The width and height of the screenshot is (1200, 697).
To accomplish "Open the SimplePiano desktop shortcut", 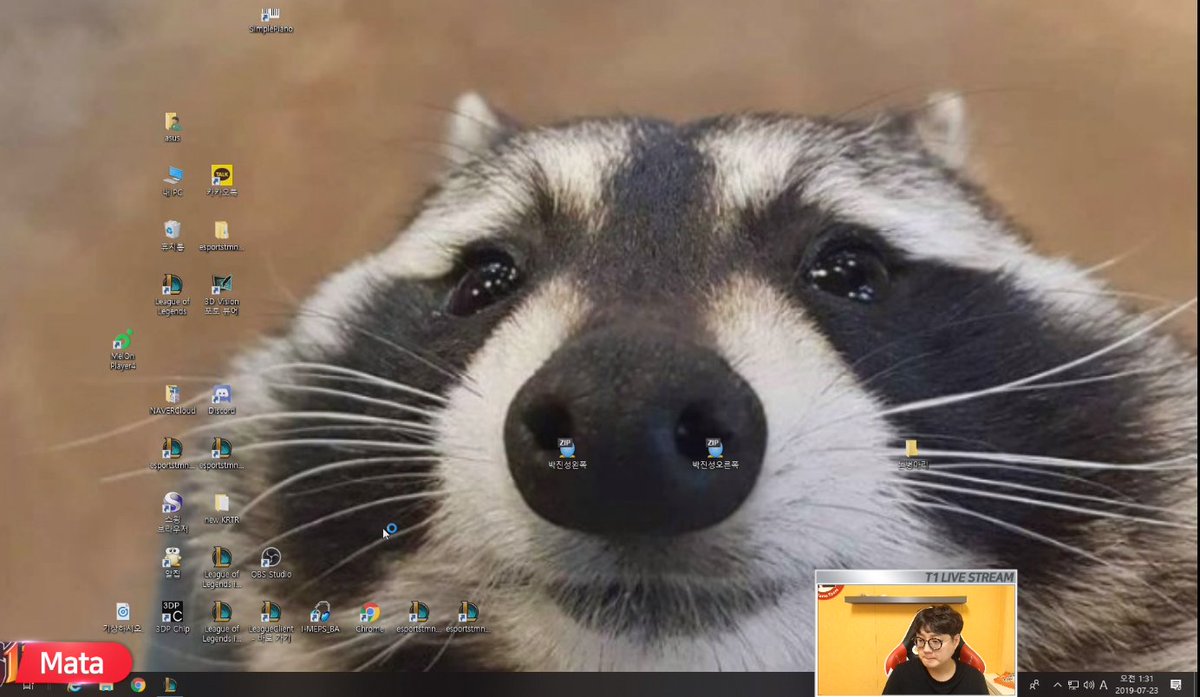I will [x=270, y=20].
